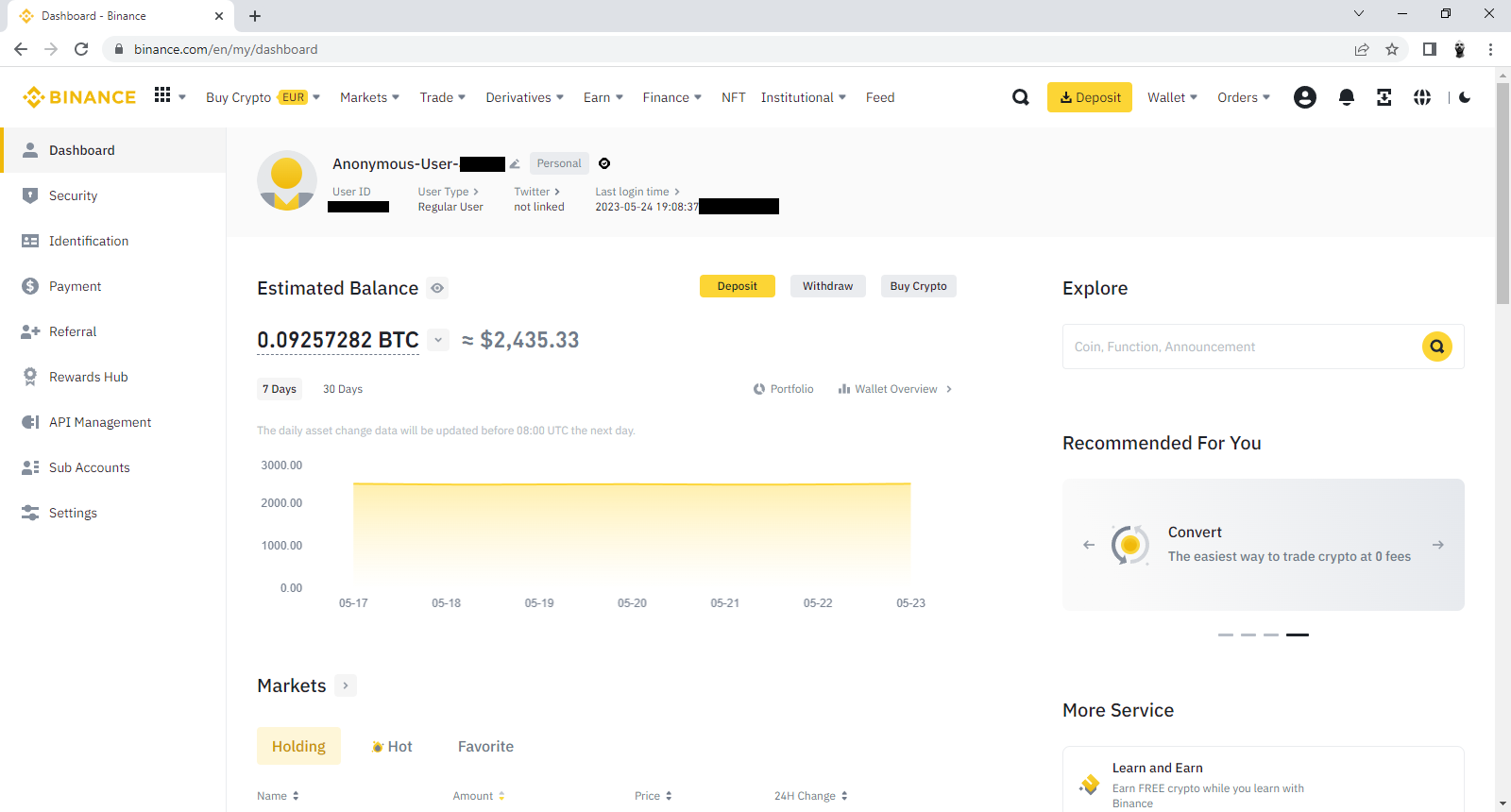
Task: Share this page icon in address bar
Action: (x=1362, y=49)
